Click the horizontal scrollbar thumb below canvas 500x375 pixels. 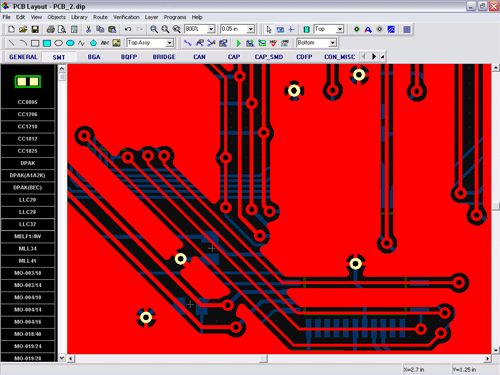pos(263,359)
